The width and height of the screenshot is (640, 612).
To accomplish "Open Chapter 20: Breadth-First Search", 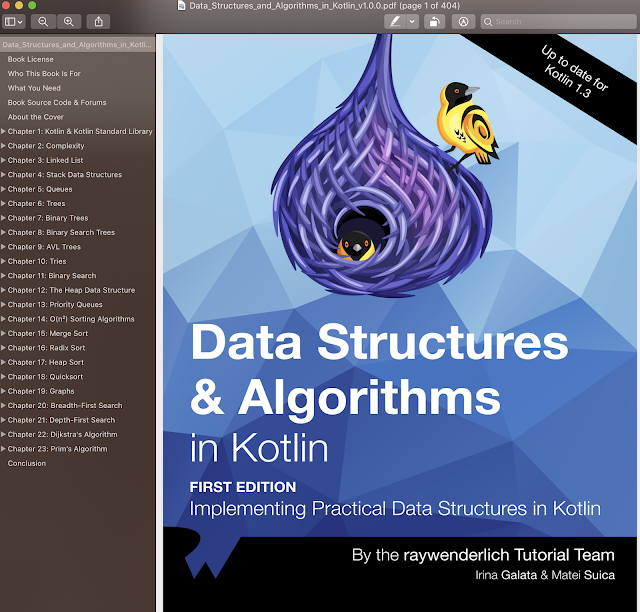I will point(65,405).
